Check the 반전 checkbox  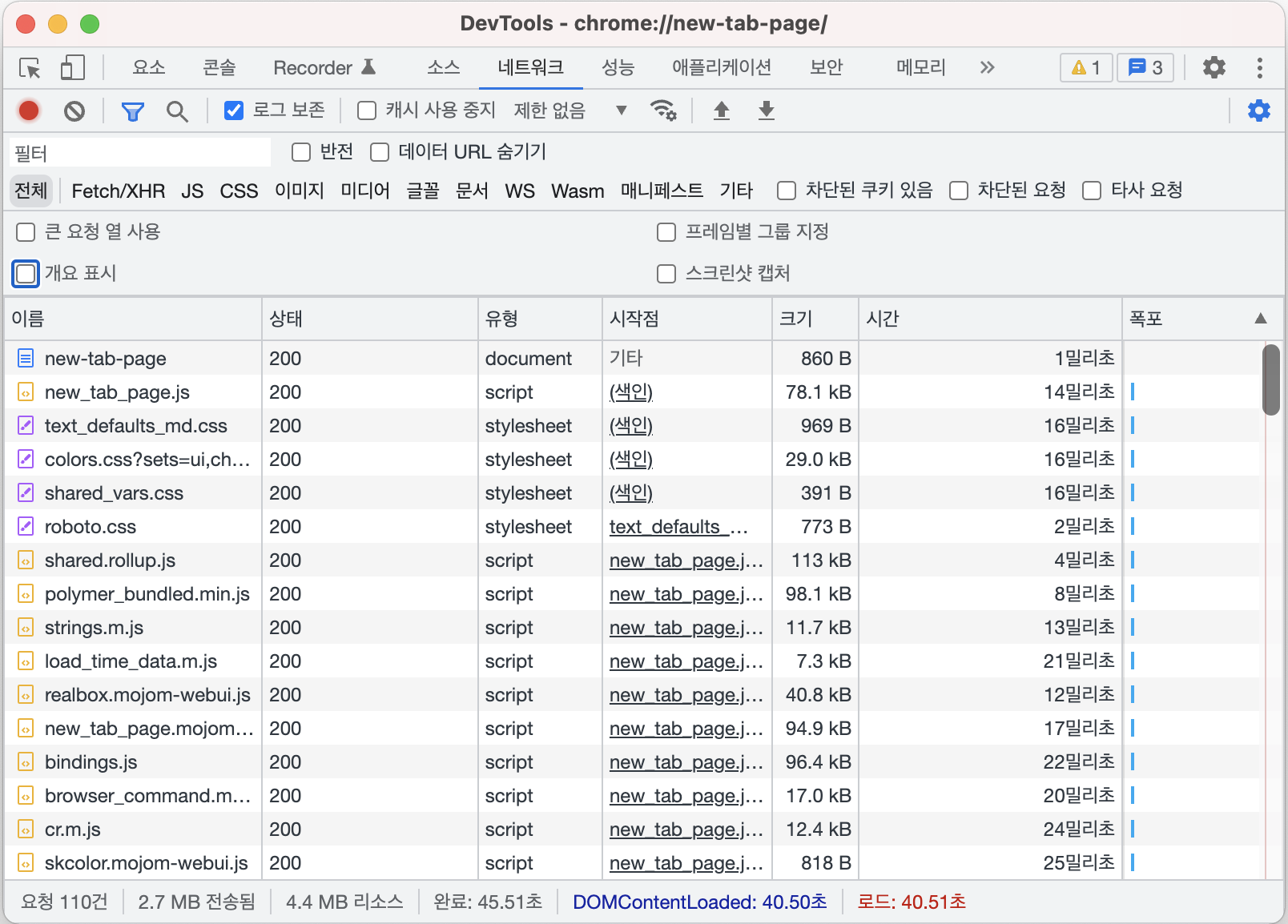[x=301, y=152]
